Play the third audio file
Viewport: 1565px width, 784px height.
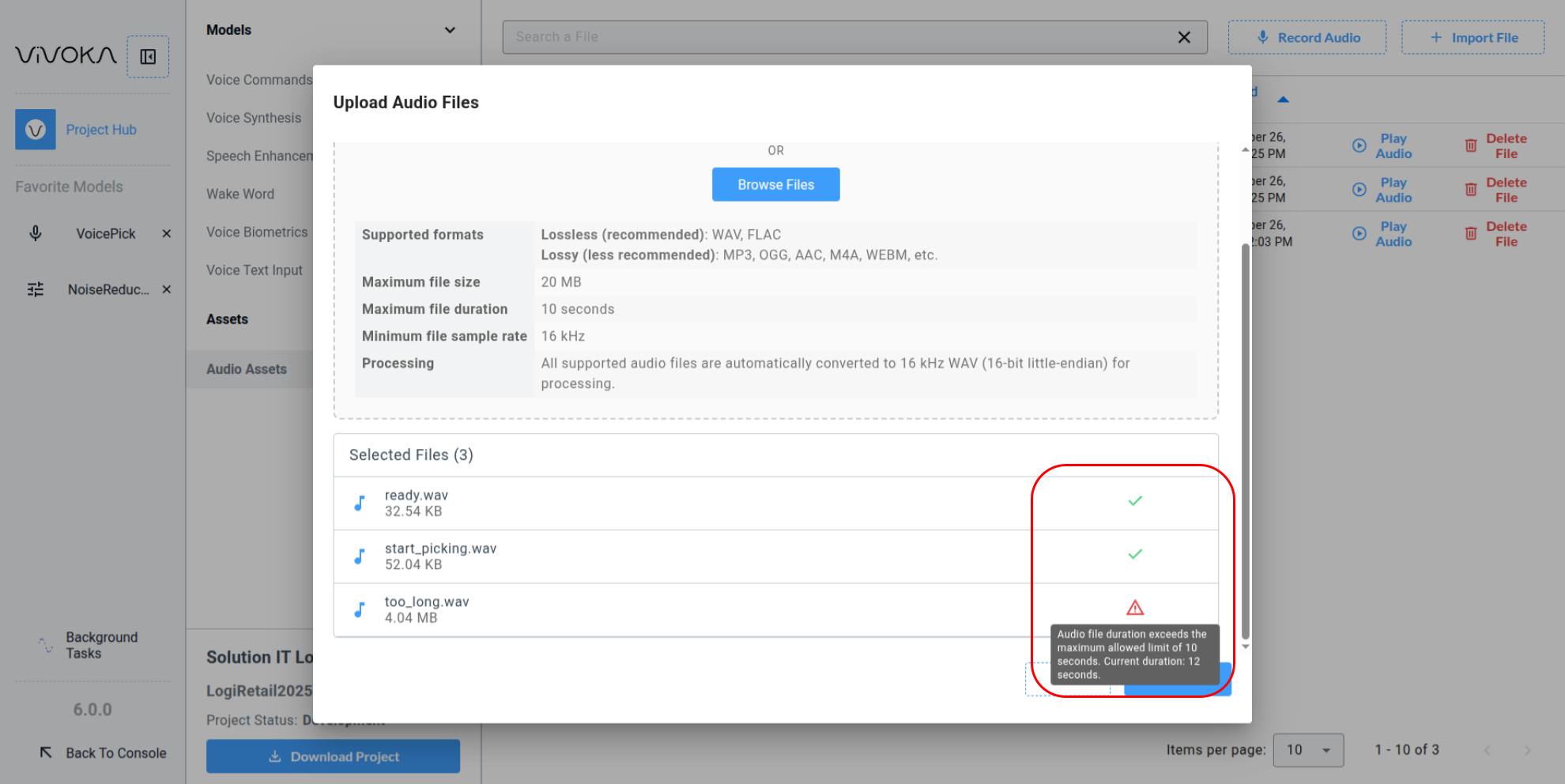tap(1382, 234)
